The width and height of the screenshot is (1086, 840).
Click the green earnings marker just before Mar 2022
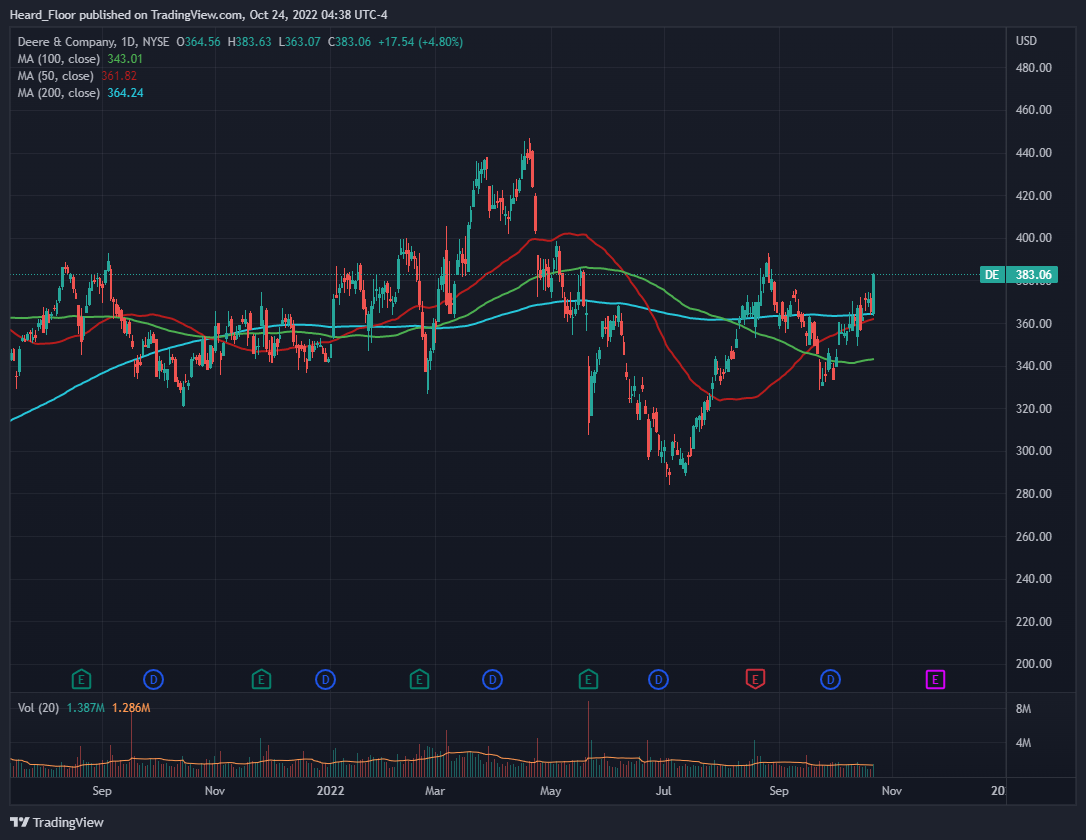click(419, 679)
